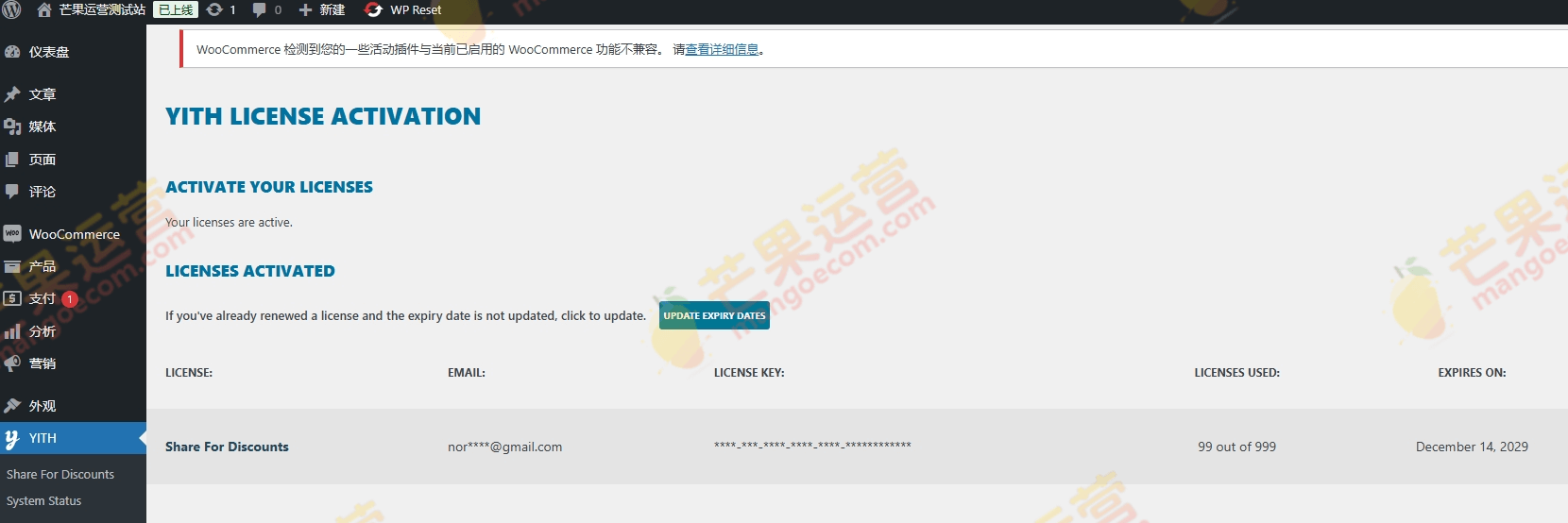The width and height of the screenshot is (1568, 523).
Task: Click the 支付 payments icon
Action: click(x=12, y=298)
